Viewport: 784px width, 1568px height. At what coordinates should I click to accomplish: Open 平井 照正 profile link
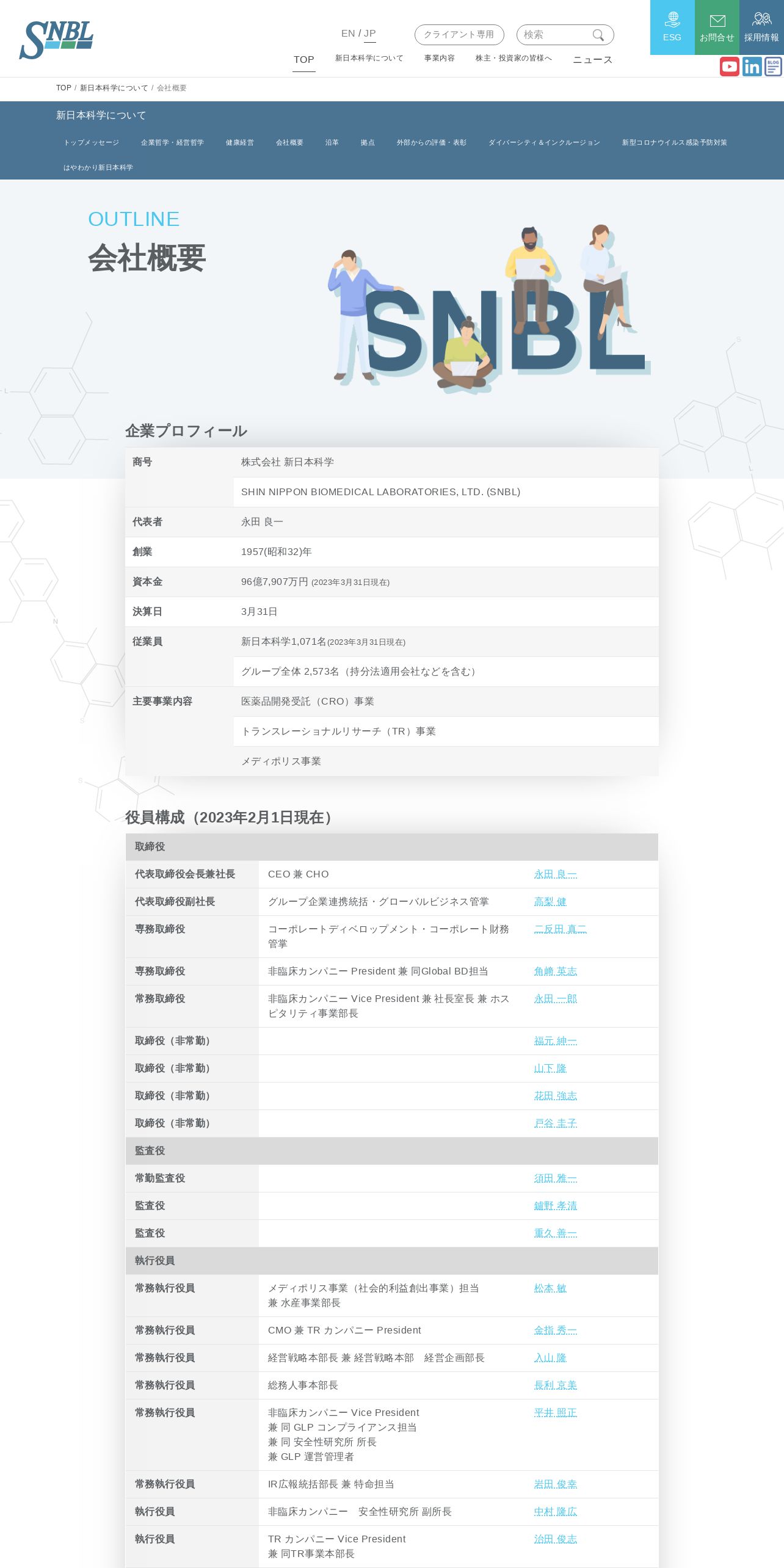pos(556,1413)
